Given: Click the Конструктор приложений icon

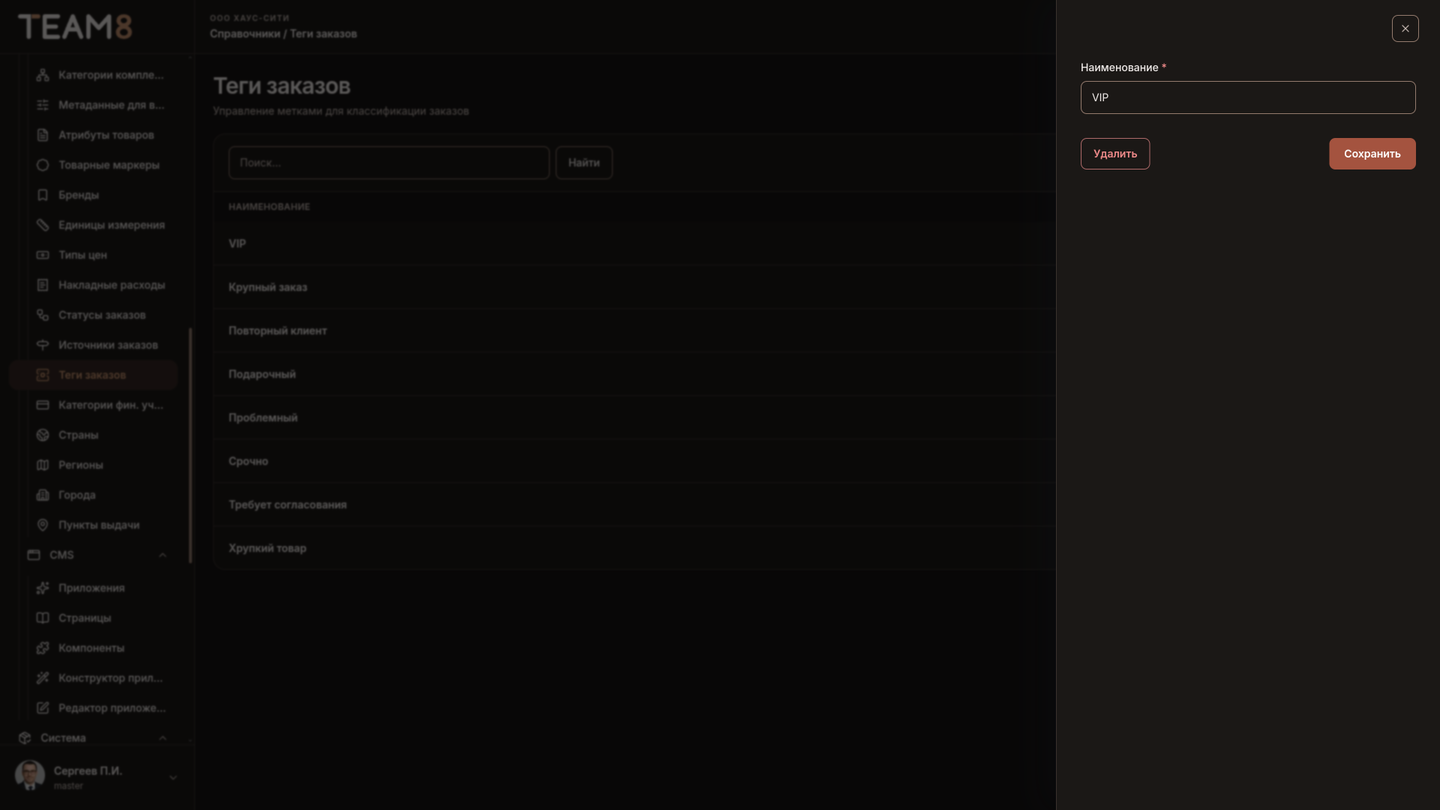Looking at the screenshot, I should coord(42,678).
